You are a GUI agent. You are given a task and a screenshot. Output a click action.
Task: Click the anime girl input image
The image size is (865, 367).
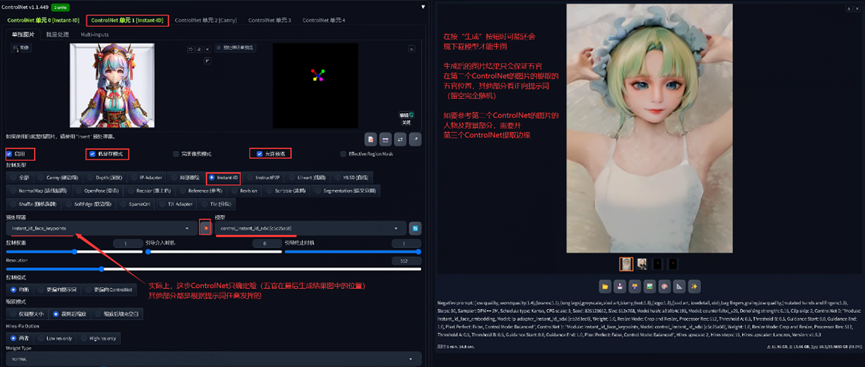[112, 85]
